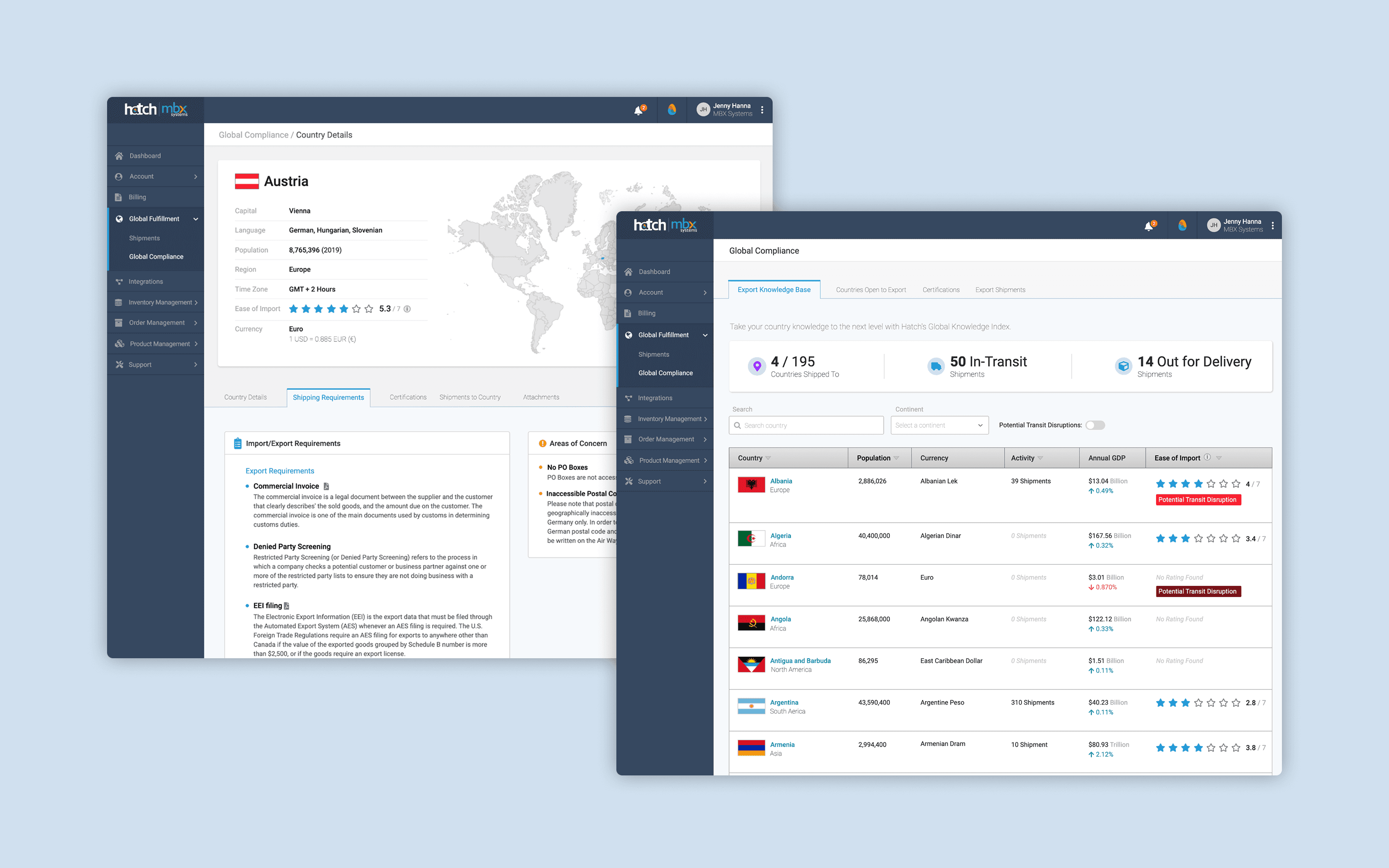Image resolution: width=1389 pixels, height=868 pixels.
Task: Open the Select a continent dropdown
Action: click(939, 425)
